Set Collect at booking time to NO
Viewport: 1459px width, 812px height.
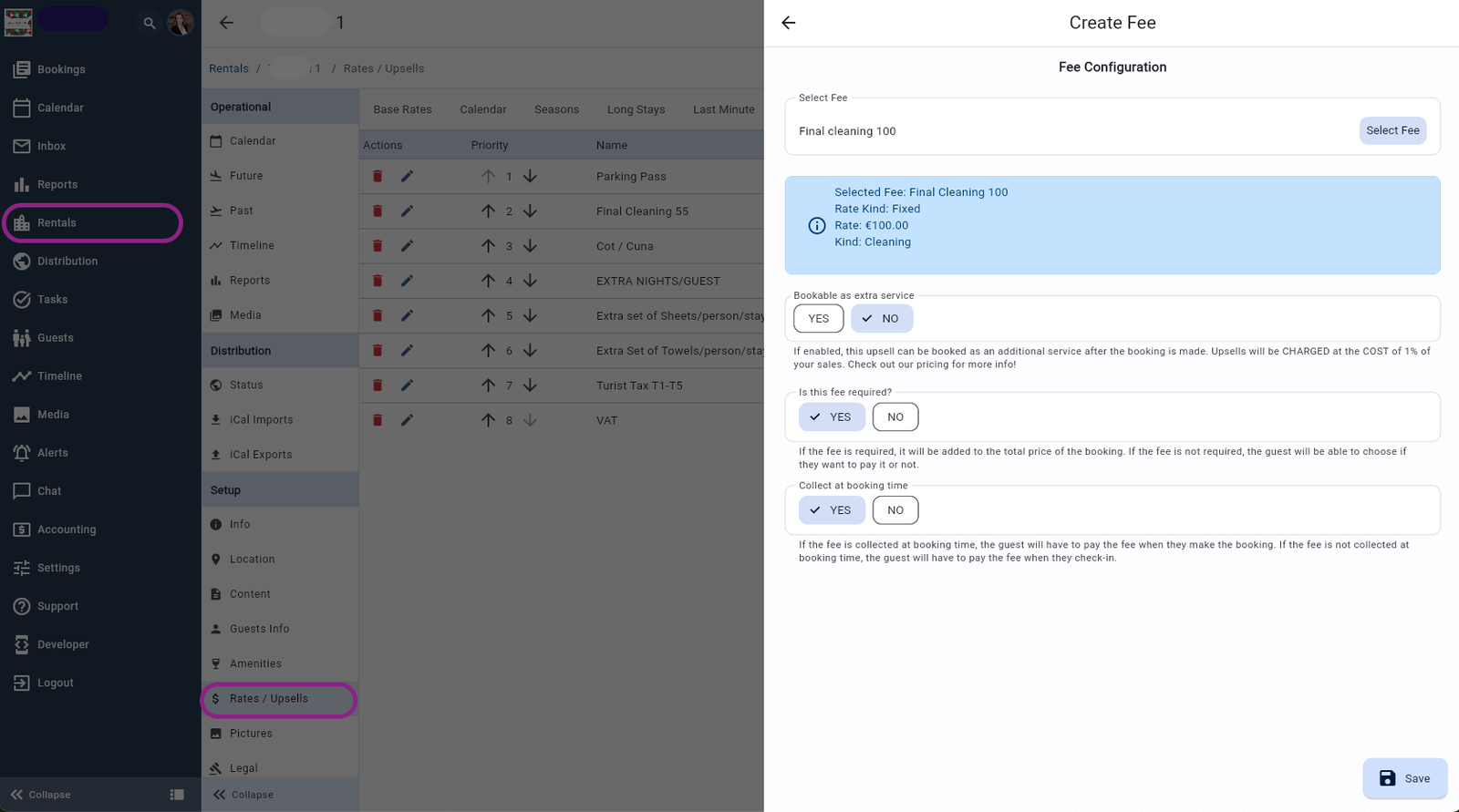pyautogui.click(x=895, y=510)
